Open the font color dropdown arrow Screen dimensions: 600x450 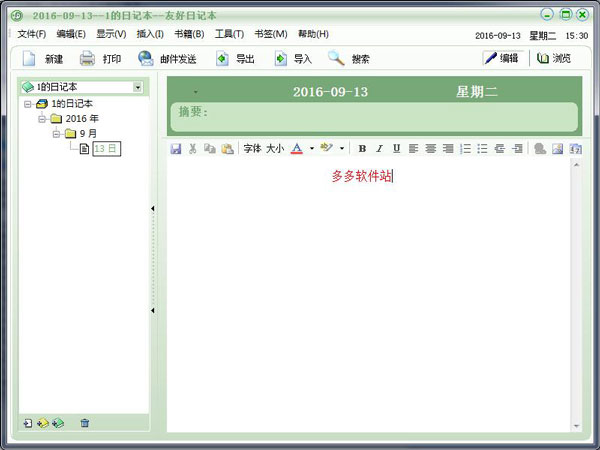pyautogui.click(x=312, y=148)
